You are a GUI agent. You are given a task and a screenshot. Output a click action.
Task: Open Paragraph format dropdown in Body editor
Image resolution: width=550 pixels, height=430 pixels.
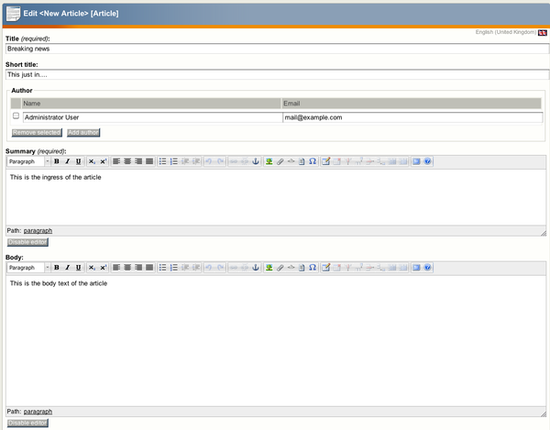(x=29, y=268)
